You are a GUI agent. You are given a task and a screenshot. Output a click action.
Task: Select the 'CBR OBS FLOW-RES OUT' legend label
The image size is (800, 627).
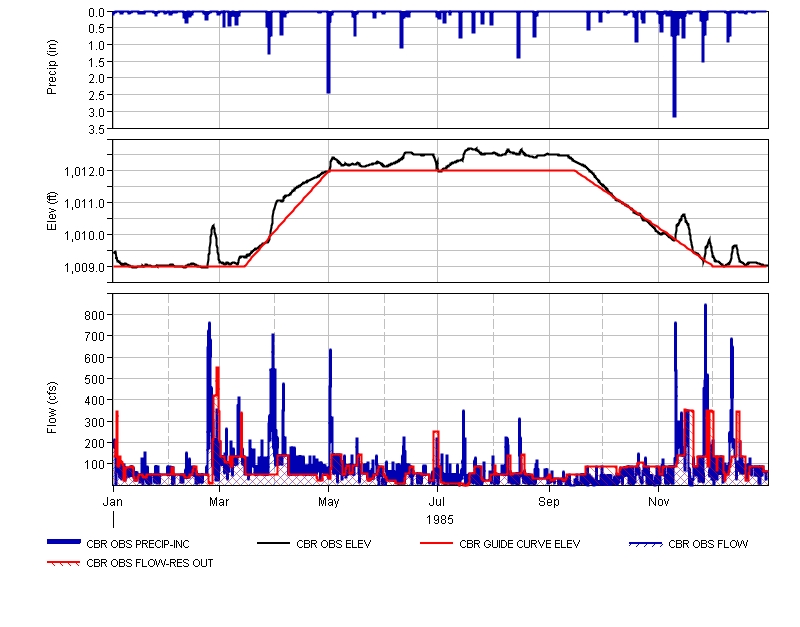pyautogui.click(x=149, y=563)
